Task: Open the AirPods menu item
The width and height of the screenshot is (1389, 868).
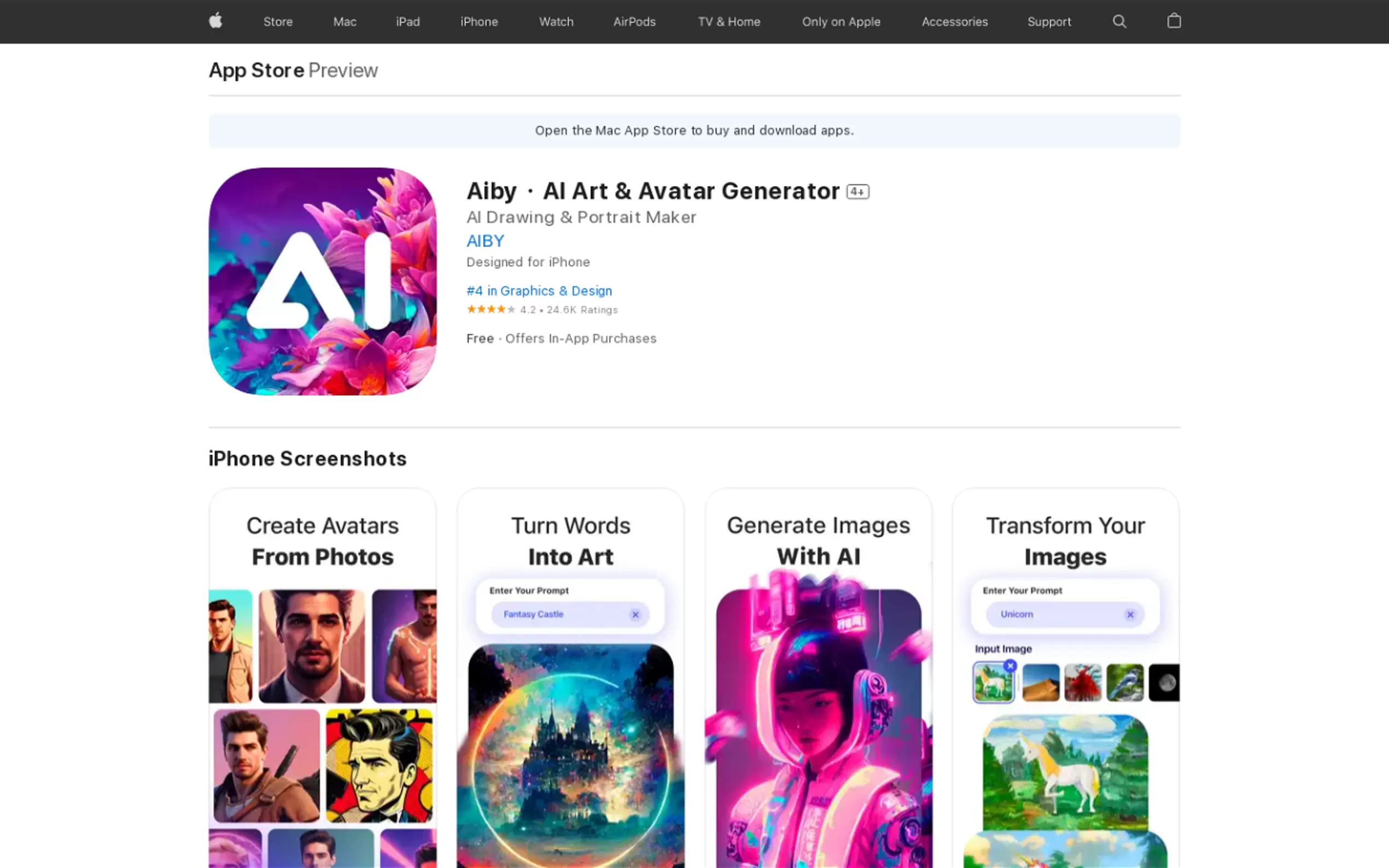Action: 634,22
